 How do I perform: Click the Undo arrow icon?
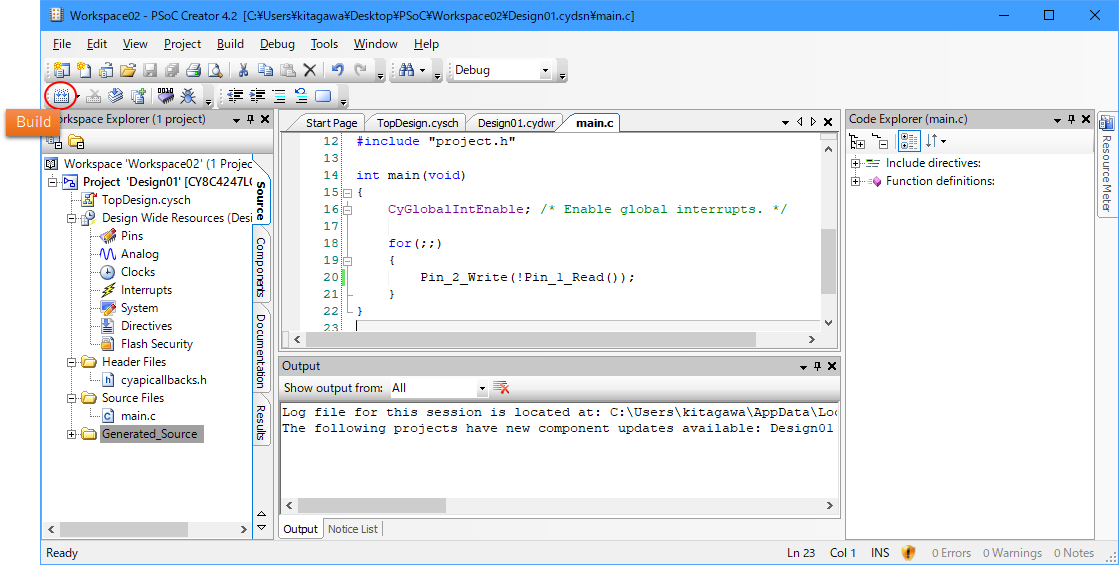point(338,70)
